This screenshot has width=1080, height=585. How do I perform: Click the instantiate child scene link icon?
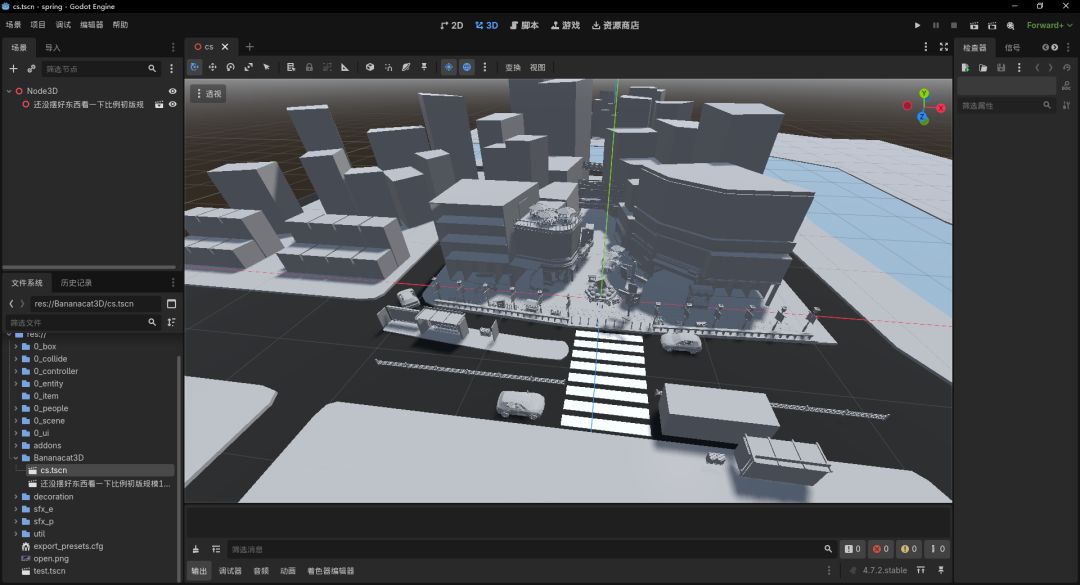[31, 69]
